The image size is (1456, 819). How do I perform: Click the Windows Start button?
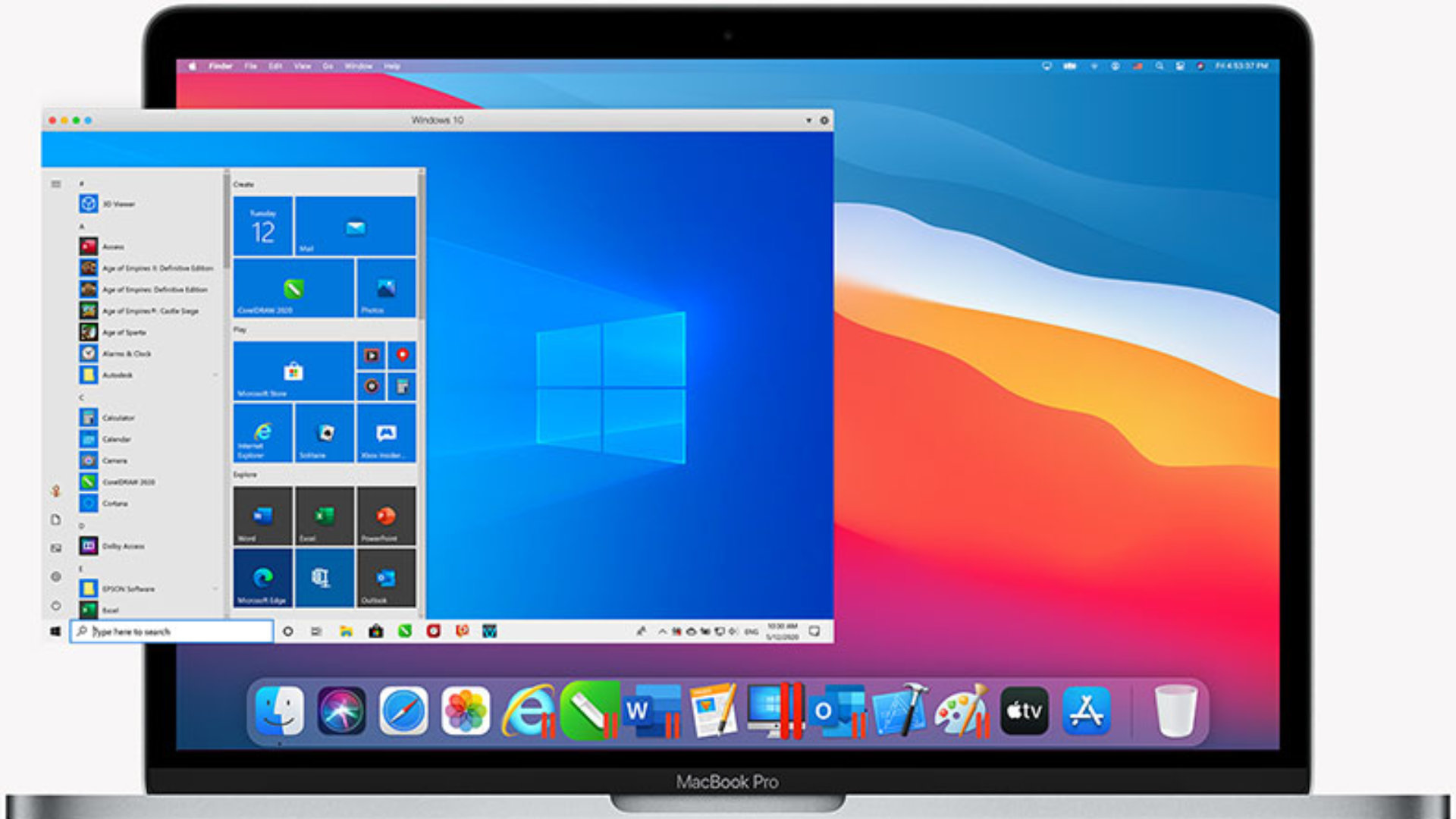coord(55,631)
